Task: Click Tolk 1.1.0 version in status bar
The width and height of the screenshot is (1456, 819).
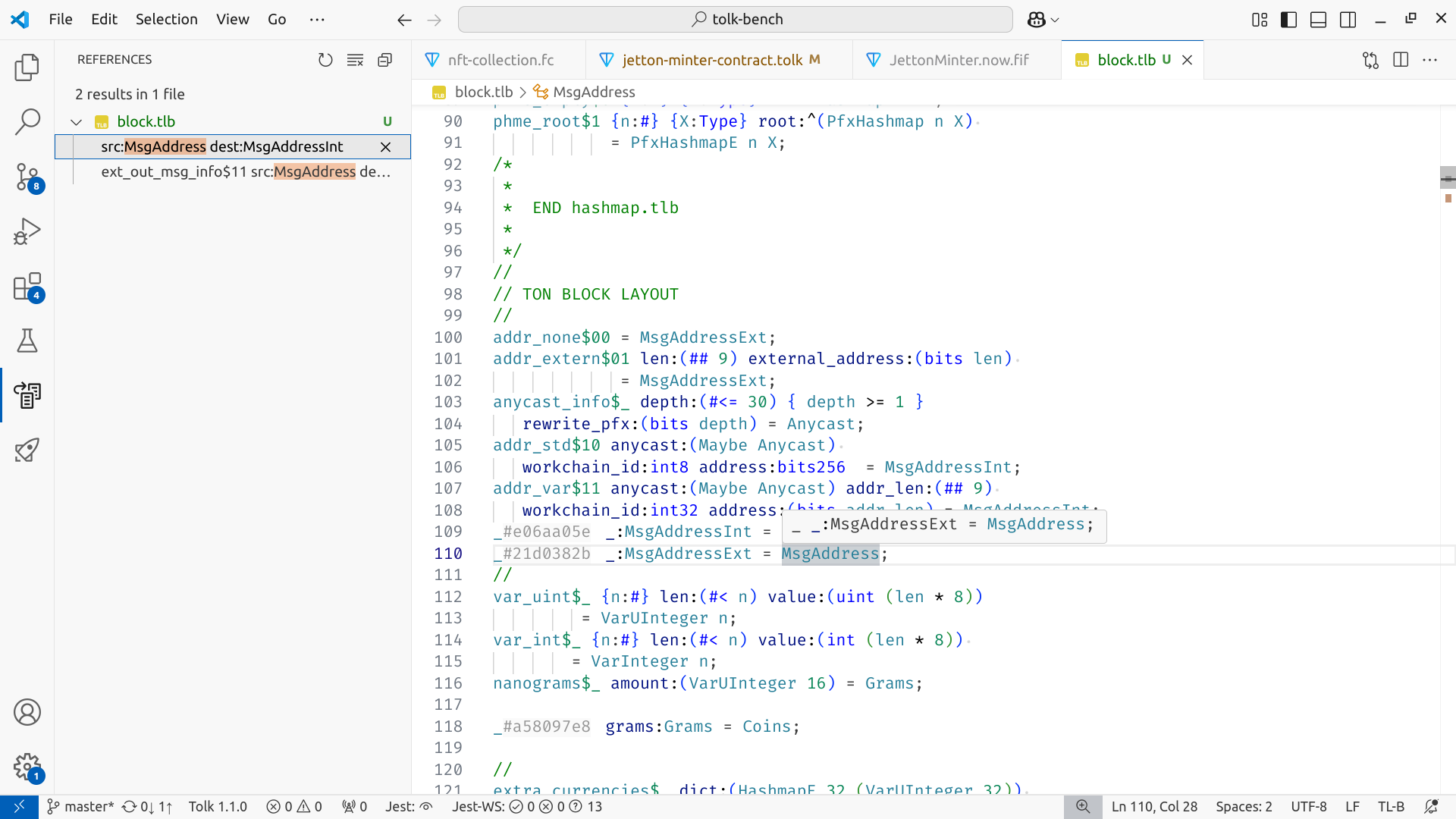Action: coord(218,807)
